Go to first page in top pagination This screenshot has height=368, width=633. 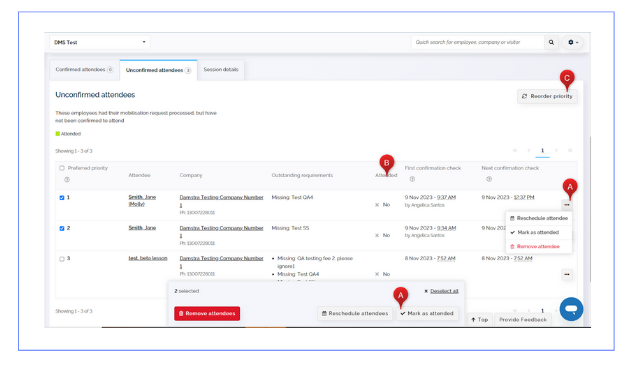point(515,151)
